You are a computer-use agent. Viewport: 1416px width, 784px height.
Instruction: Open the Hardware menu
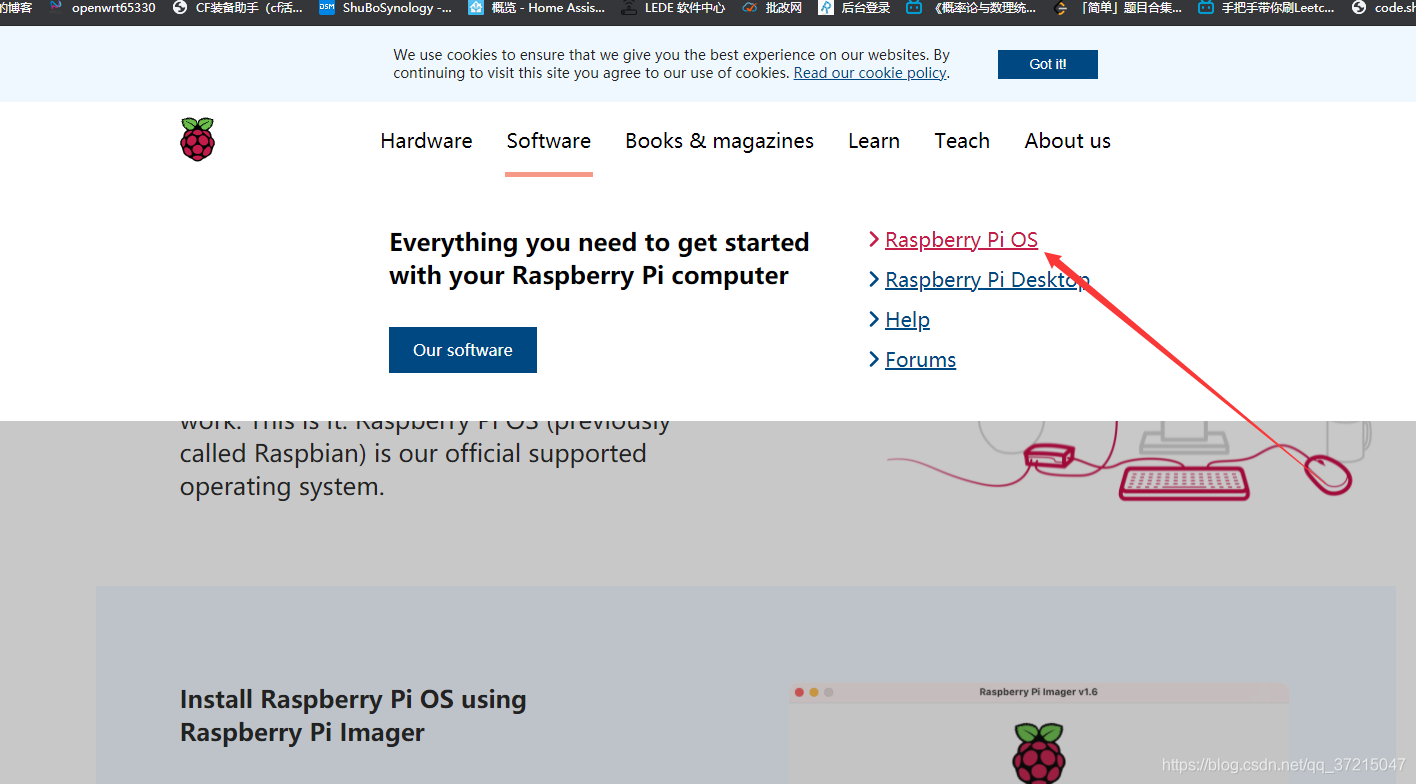pos(426,141)
